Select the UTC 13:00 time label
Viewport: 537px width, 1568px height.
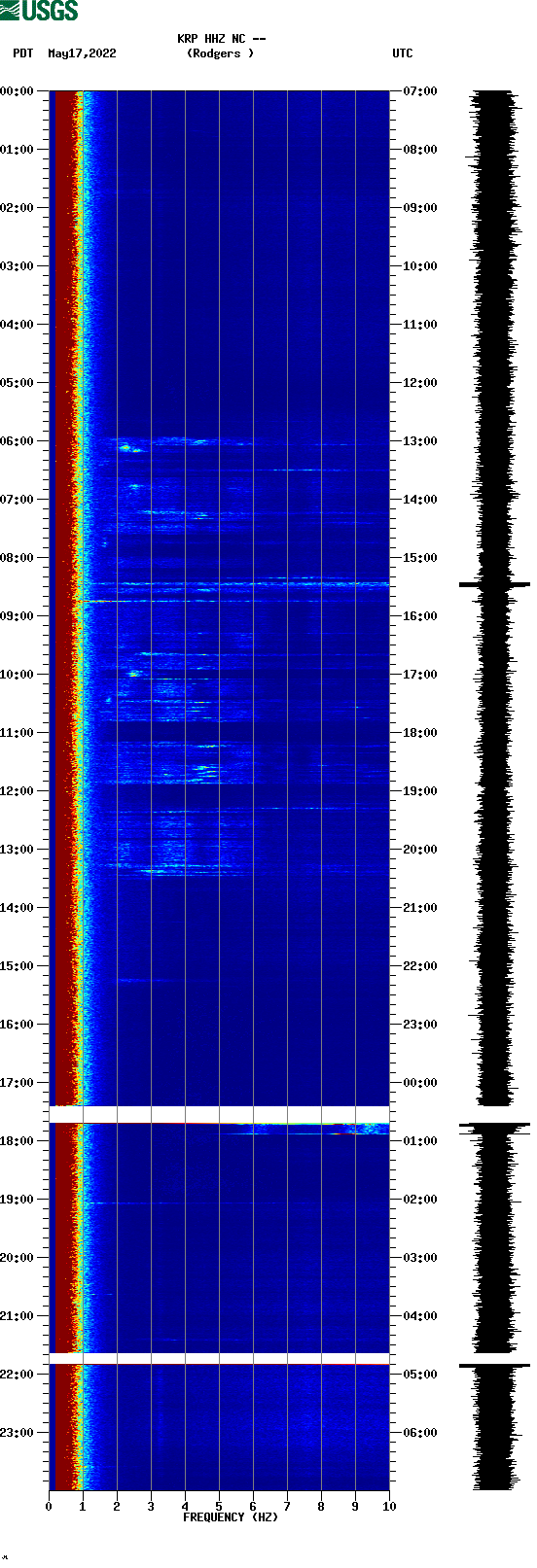[x=420, y=441]
